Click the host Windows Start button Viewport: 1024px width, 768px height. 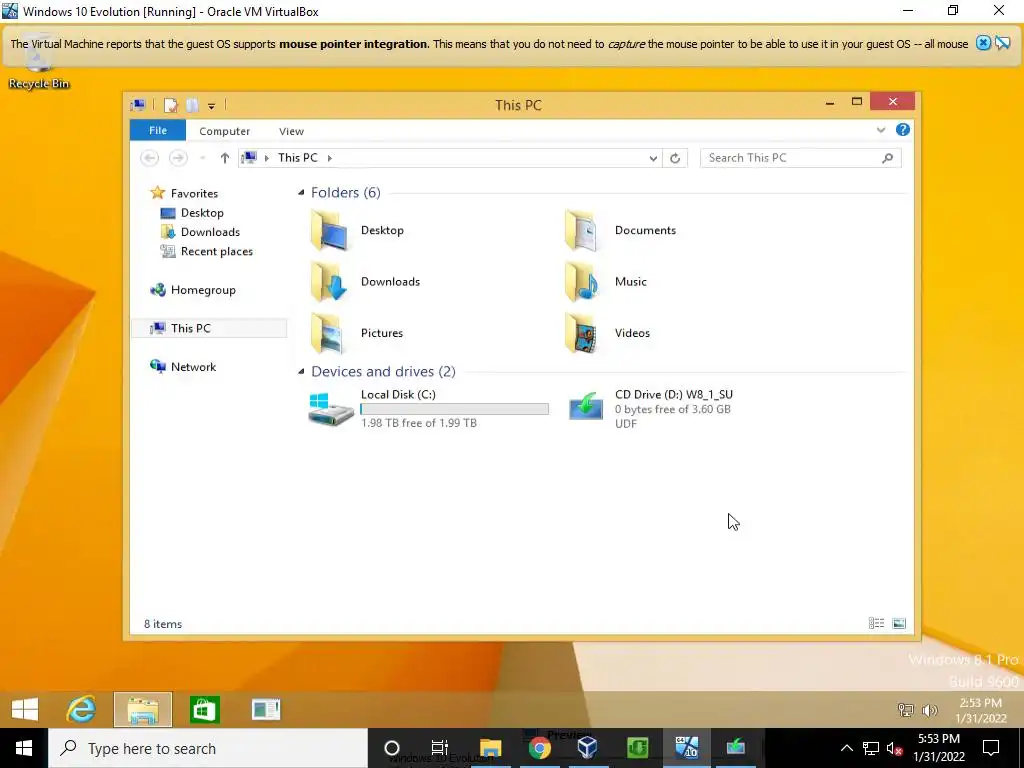pos(24,748)
